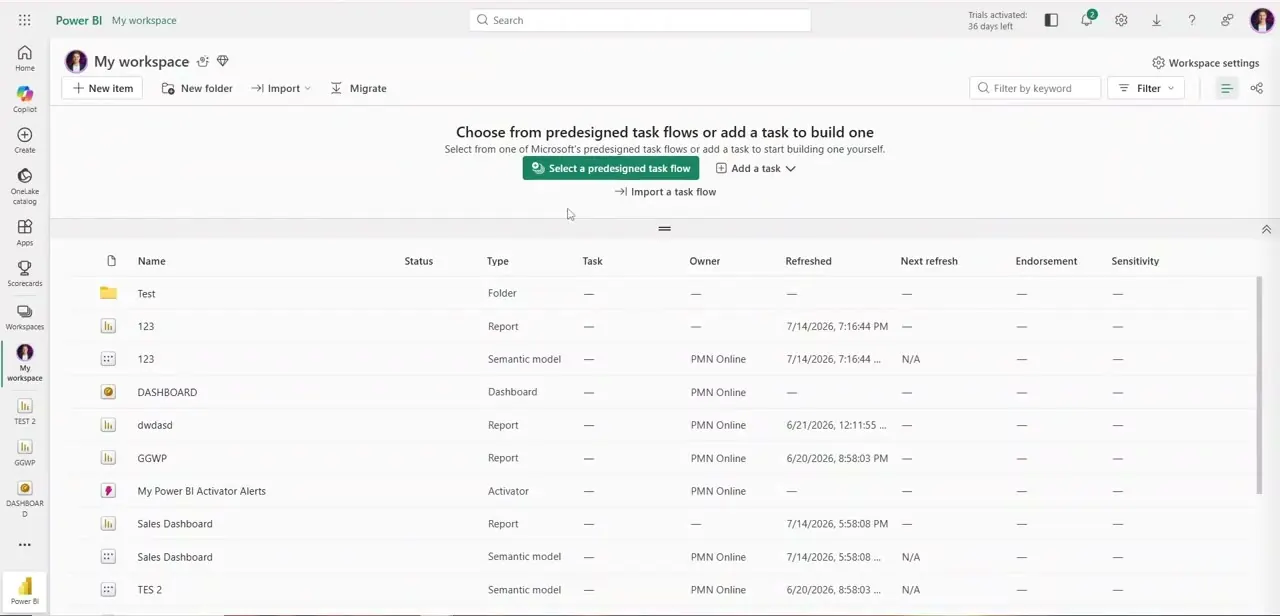Focus the top Search box
The image size is (1280, 616).
click(640, 20)
